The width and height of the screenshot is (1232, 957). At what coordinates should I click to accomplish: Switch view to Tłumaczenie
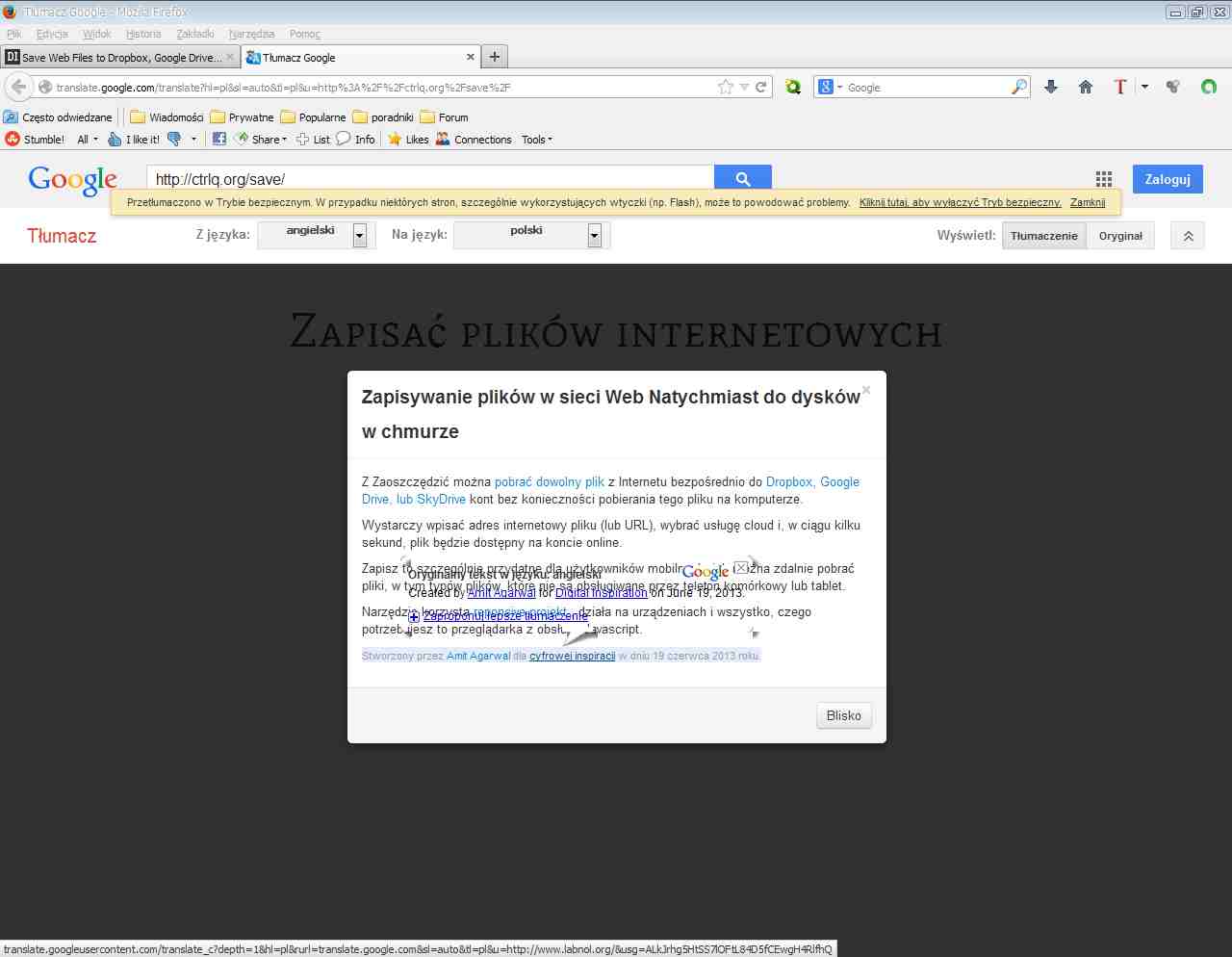pyautogui.click(x=1043, y=236)
